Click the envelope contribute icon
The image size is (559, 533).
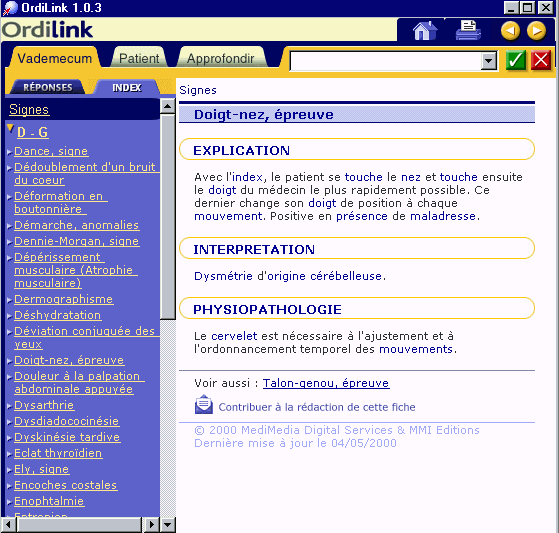click(x=204, y=404)
